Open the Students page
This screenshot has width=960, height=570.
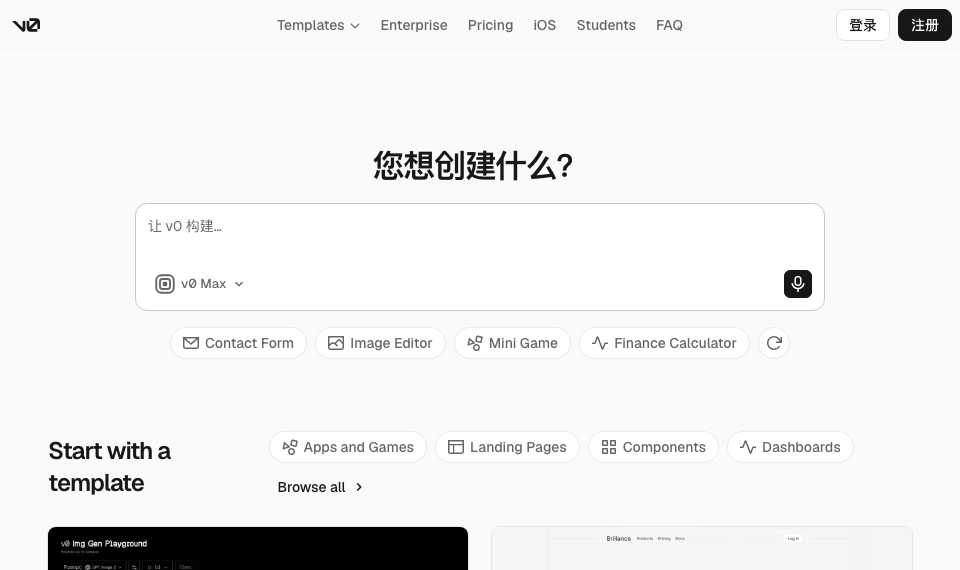point(606,25)
